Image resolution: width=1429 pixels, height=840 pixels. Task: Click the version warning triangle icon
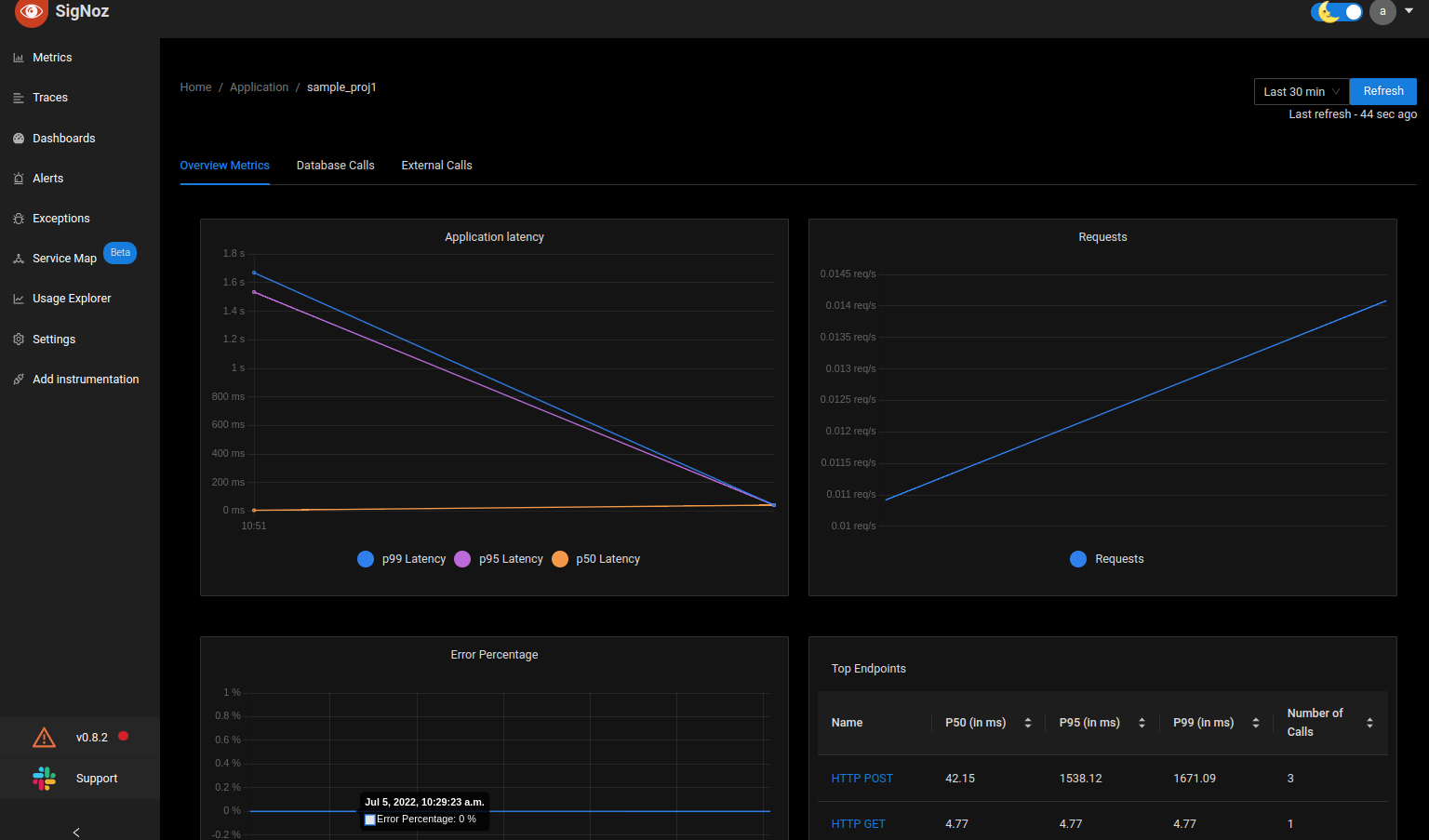pyautogui.click(x=44, y=738)
